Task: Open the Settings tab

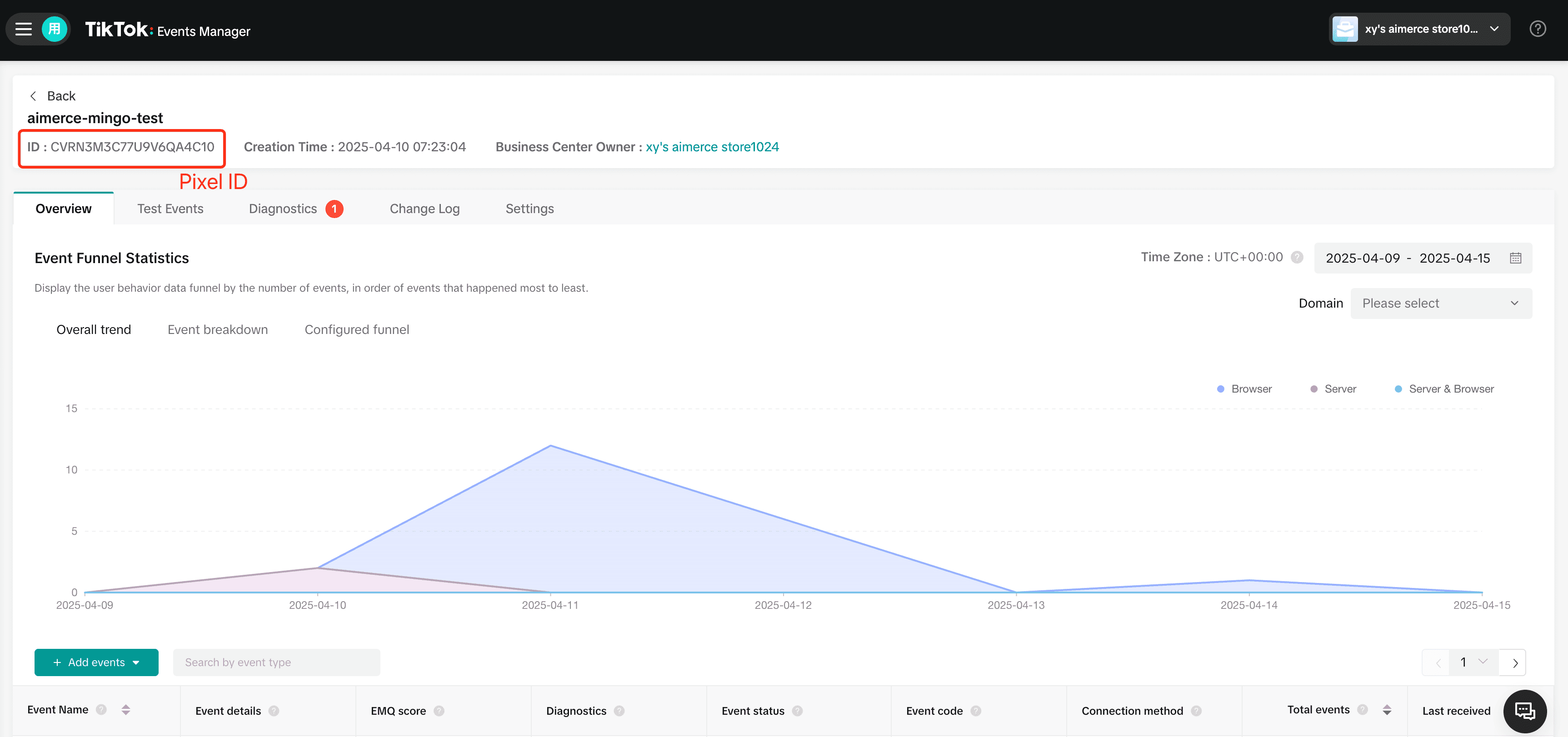Action: click(529, 209)
